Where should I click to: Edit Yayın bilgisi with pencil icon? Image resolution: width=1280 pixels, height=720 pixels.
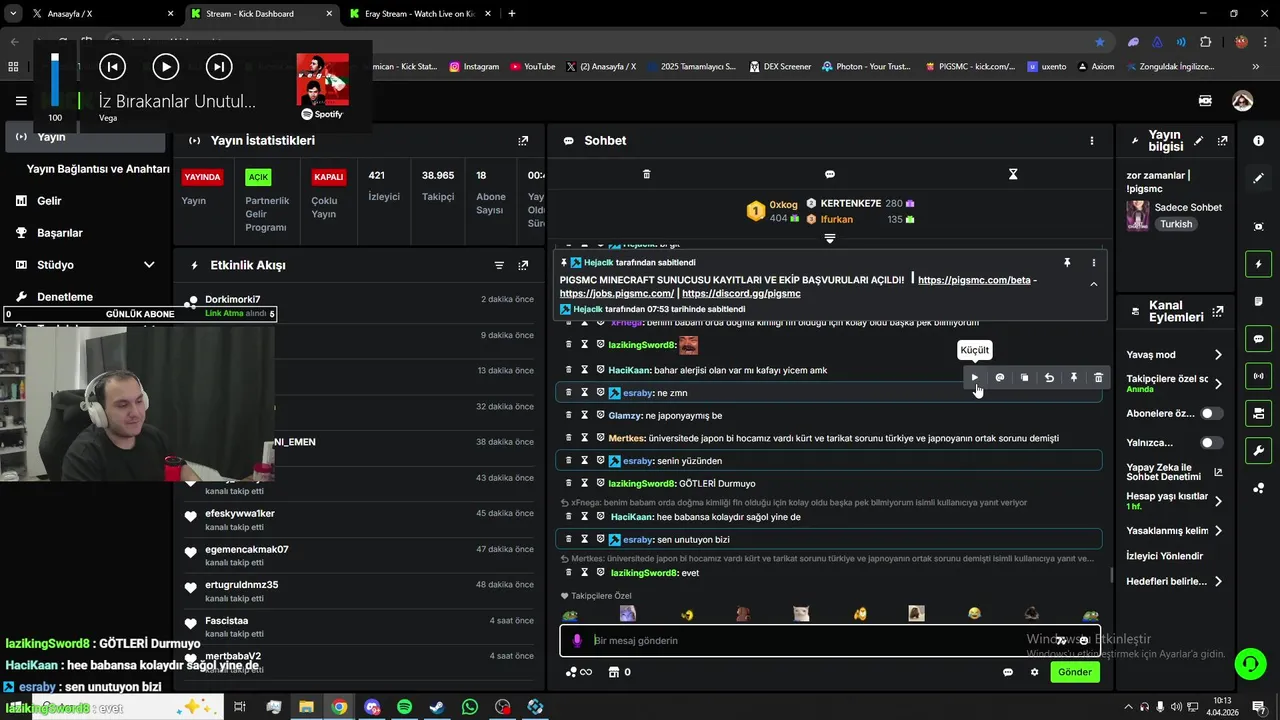pos(1198,141)
